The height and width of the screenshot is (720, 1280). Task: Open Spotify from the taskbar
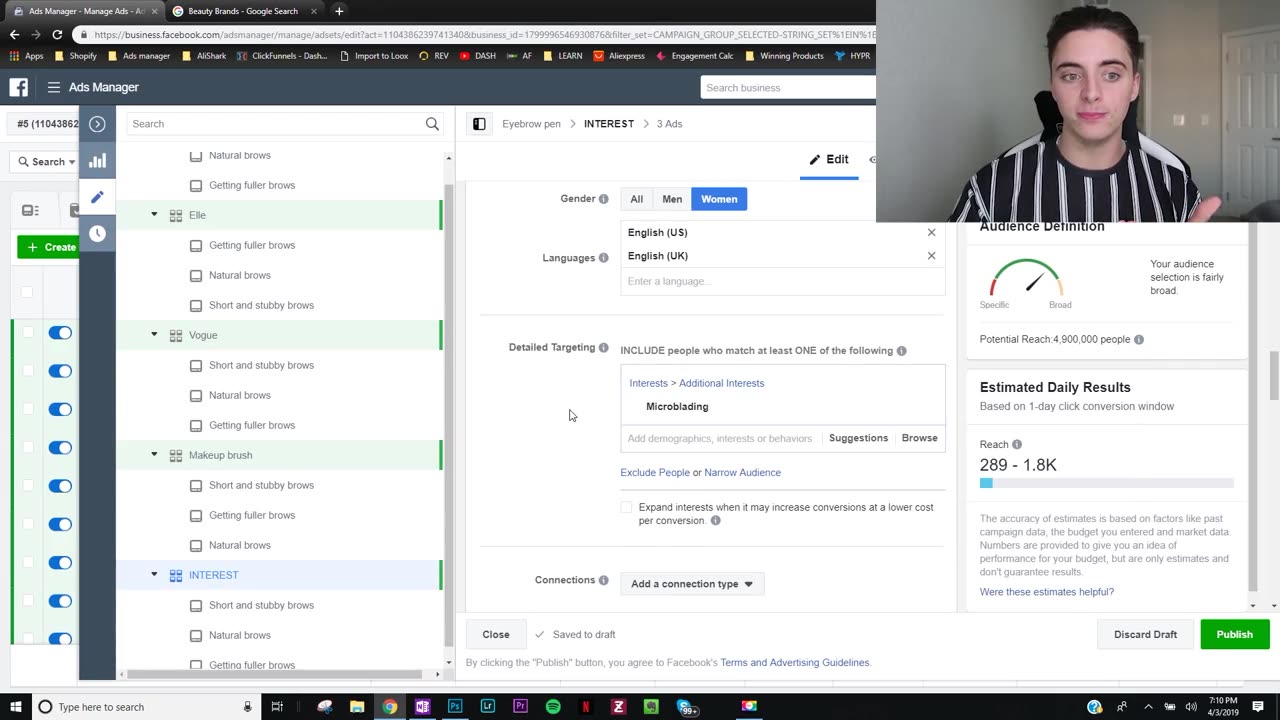(553, 707)
